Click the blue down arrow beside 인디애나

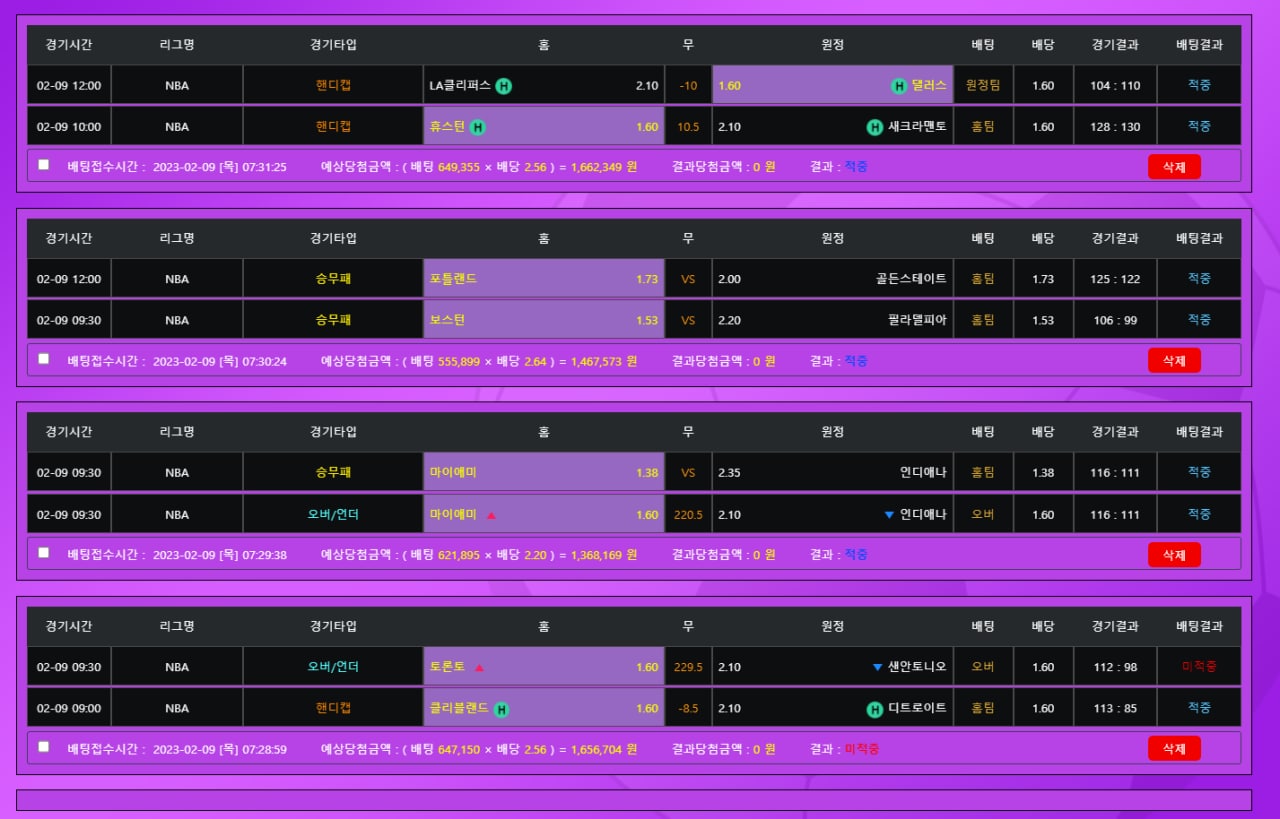(x=889, y=515)
